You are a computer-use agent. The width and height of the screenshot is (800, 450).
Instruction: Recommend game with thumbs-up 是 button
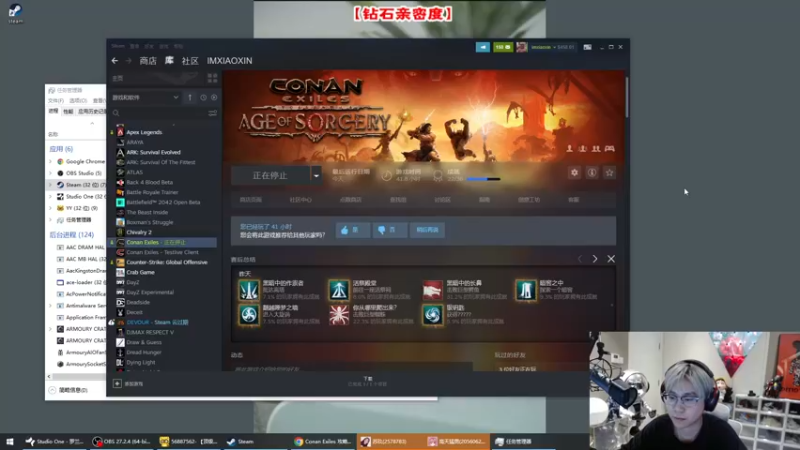(x=353, y=230)
